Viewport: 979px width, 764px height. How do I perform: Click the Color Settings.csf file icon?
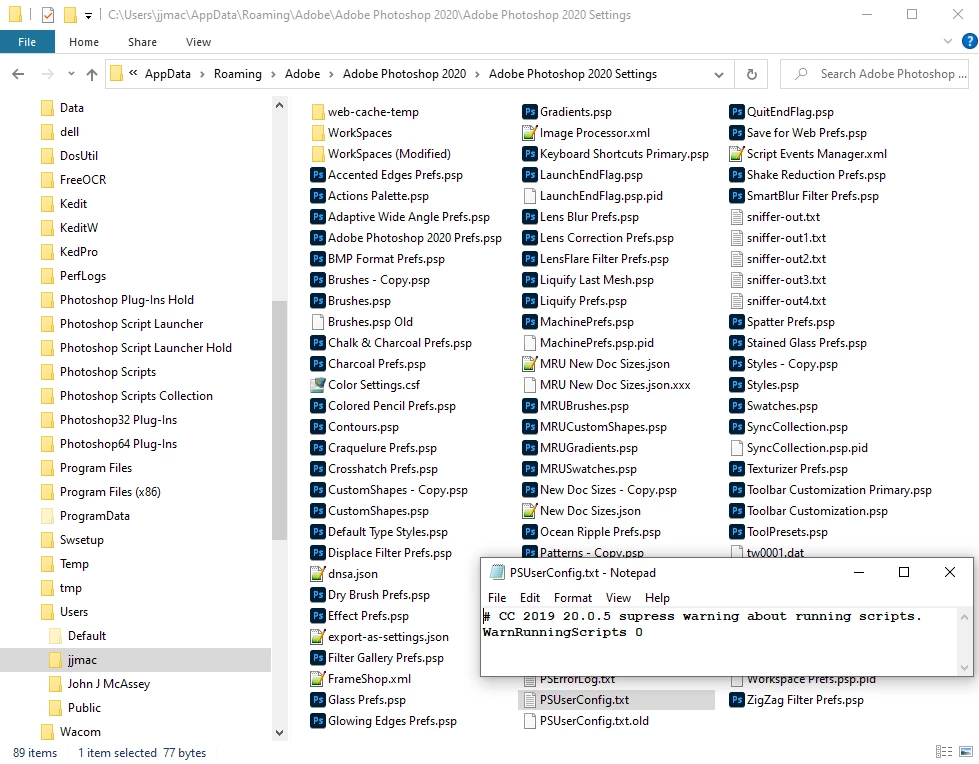click(x=318, y=384)
